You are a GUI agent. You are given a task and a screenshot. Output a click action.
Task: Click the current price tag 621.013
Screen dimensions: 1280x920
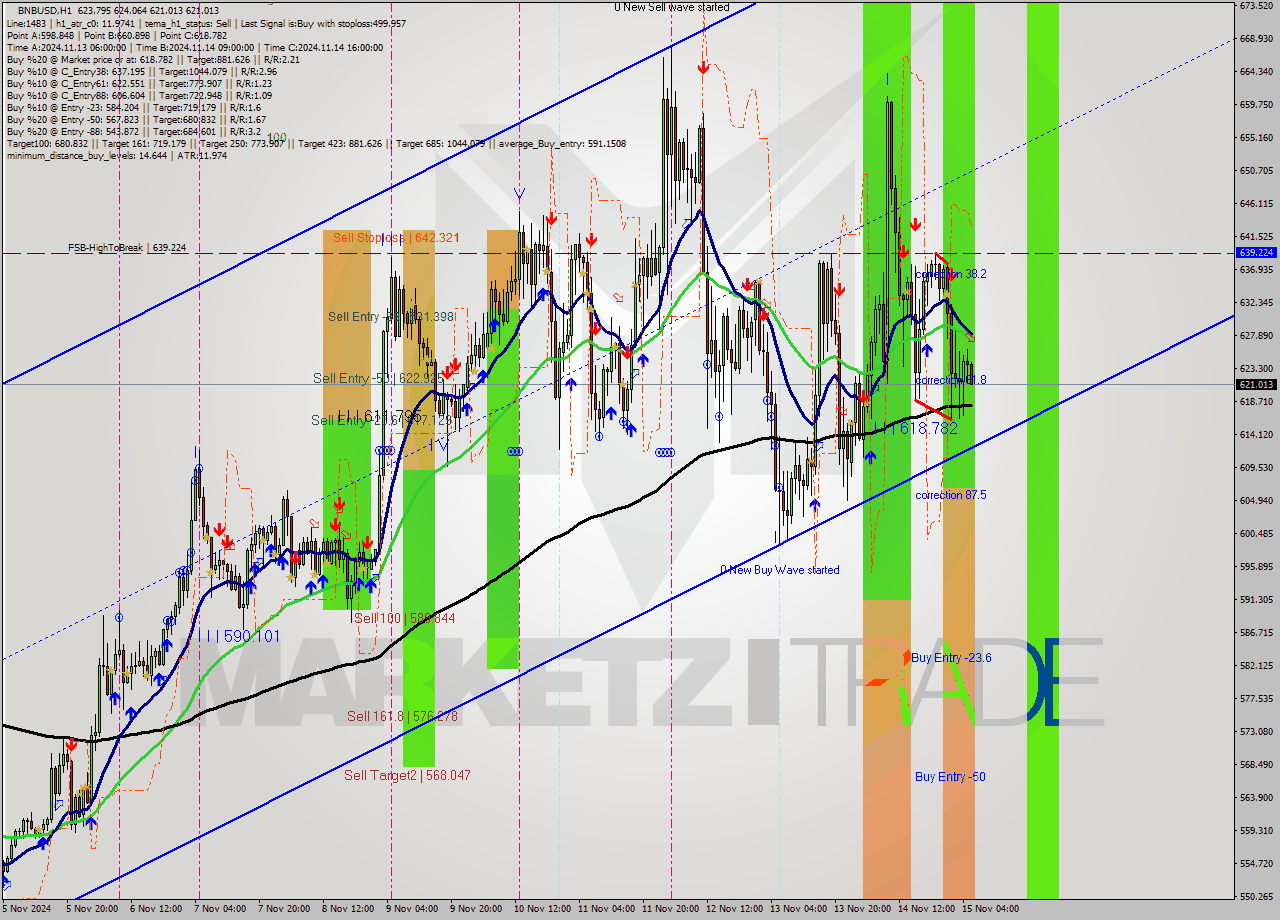1256,384
